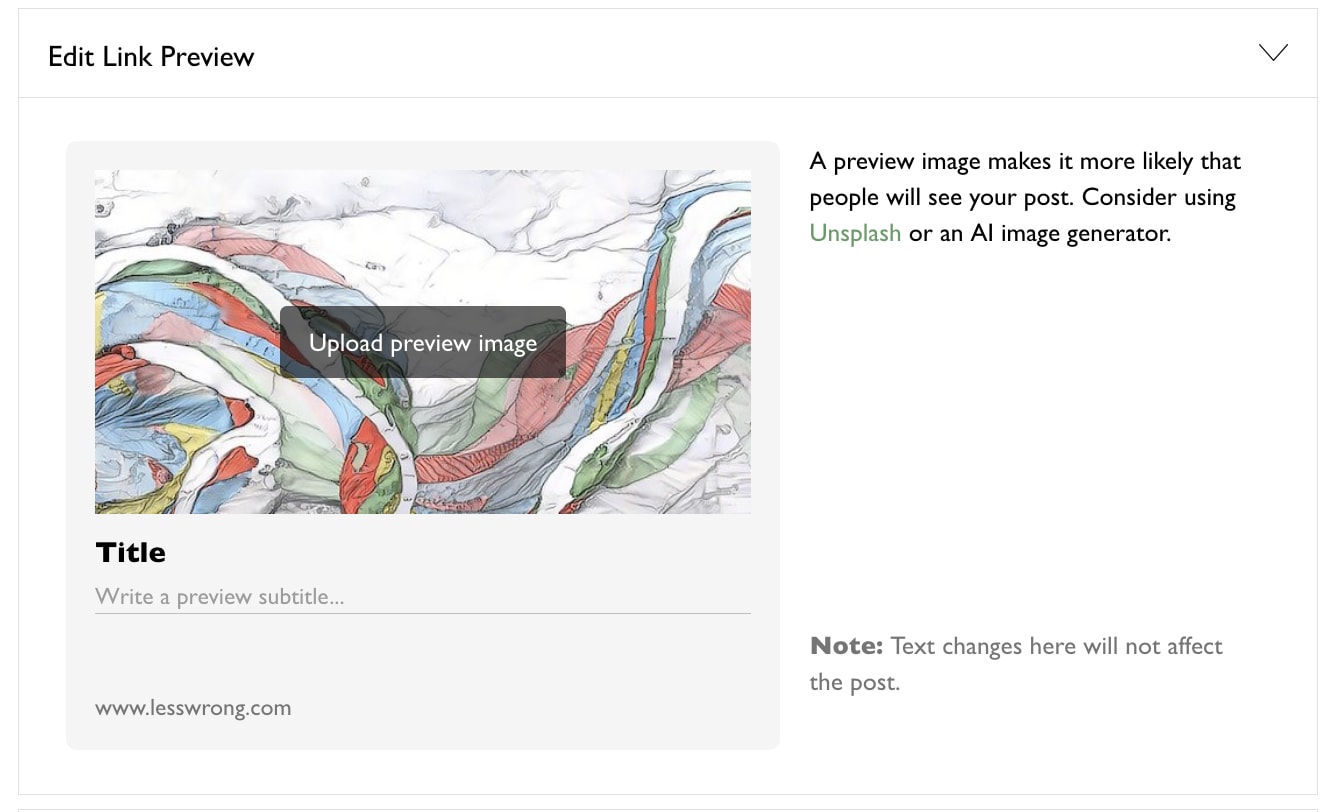Screen dimensions: 1334x812
Task: Click the www.lesswrong.com domain text
Action: 193,708
